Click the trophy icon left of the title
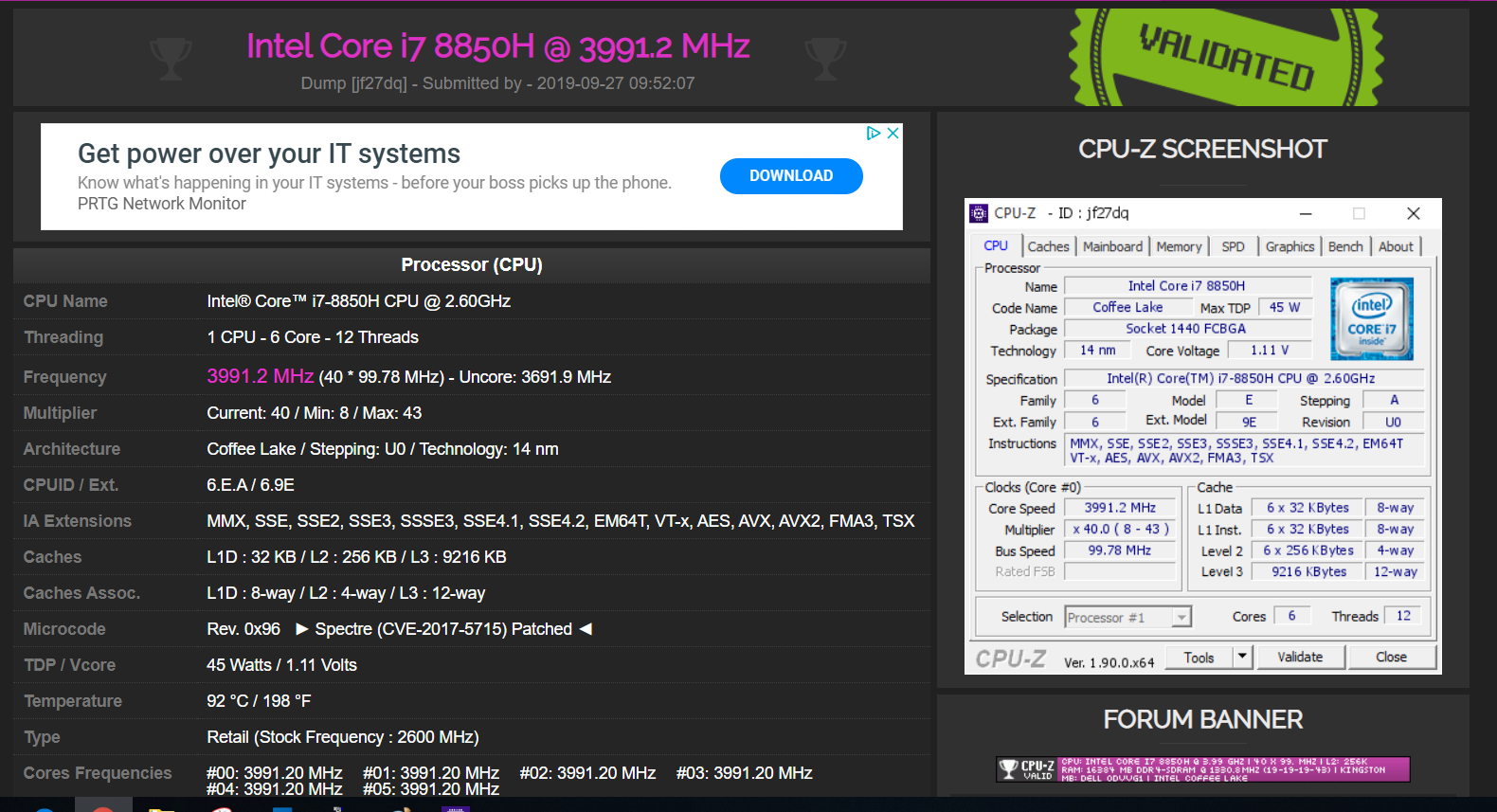Image resolution: width=1497 pixels, height=812 pixels. (x=171, y=59)
